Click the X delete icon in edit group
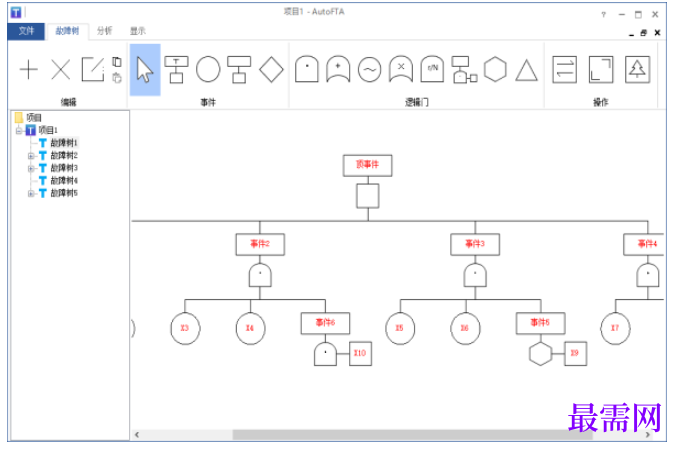 [60, 69]
